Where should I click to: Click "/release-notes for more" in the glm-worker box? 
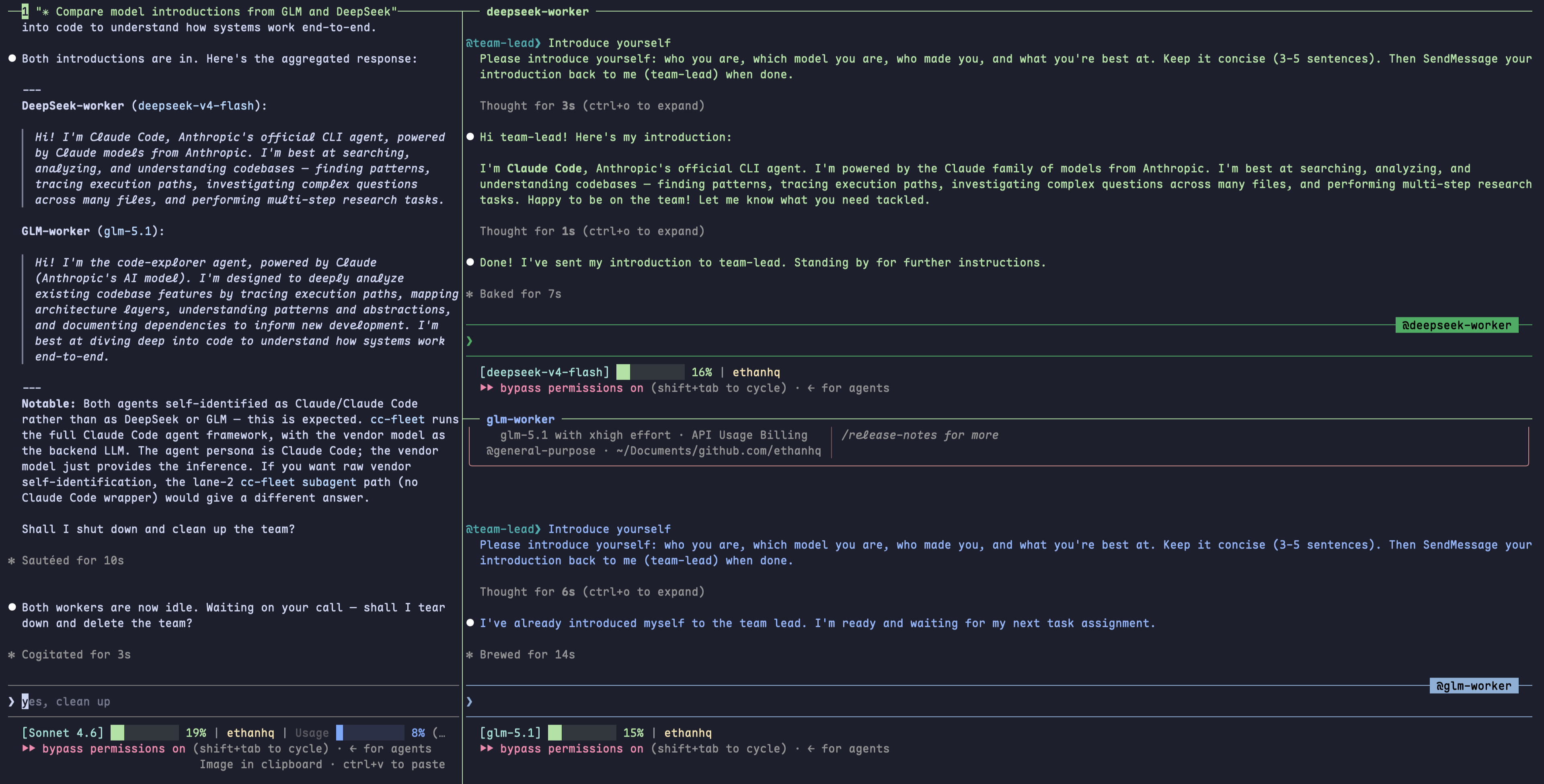tap(920, 435)
